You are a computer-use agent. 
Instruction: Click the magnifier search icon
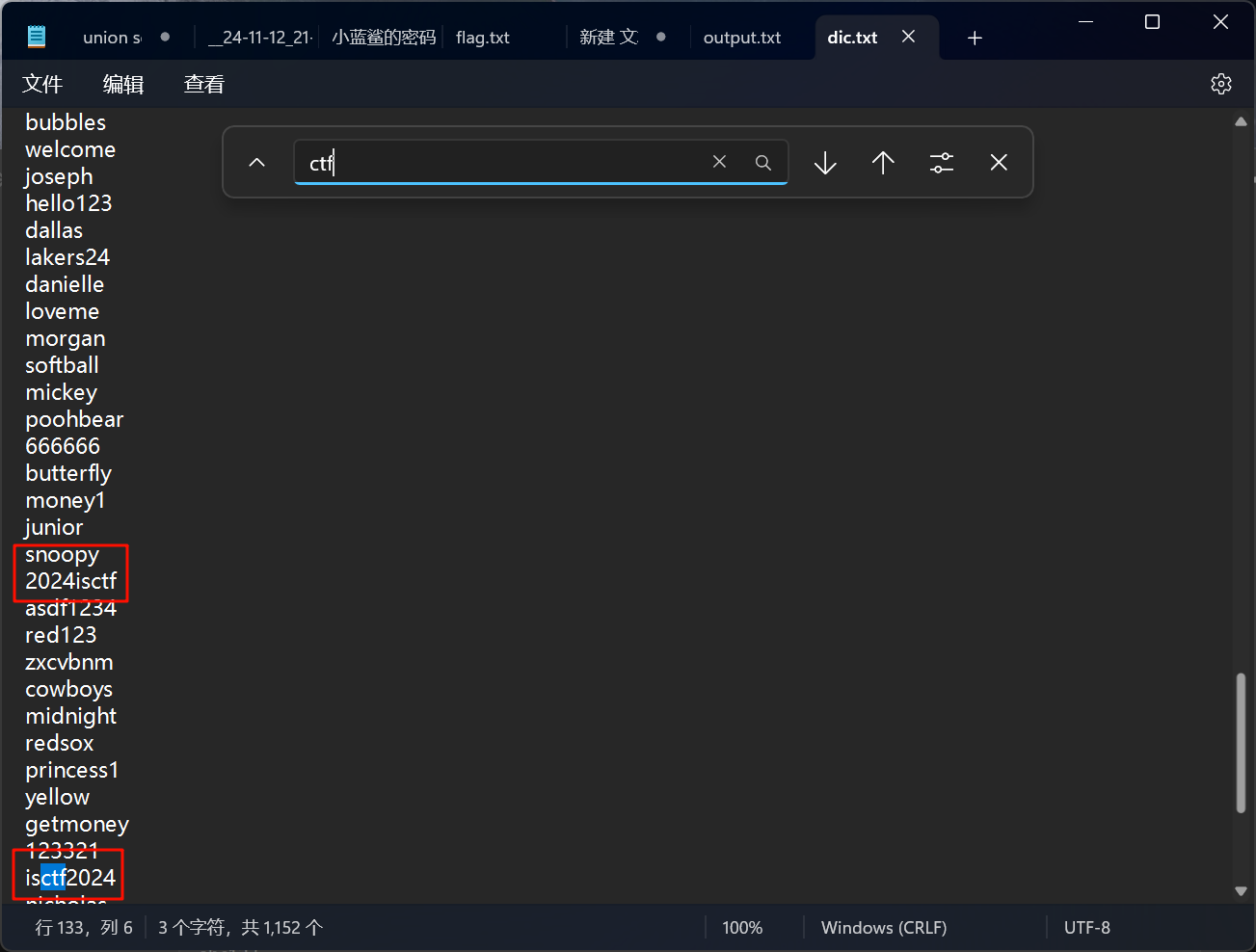[762, 162]
